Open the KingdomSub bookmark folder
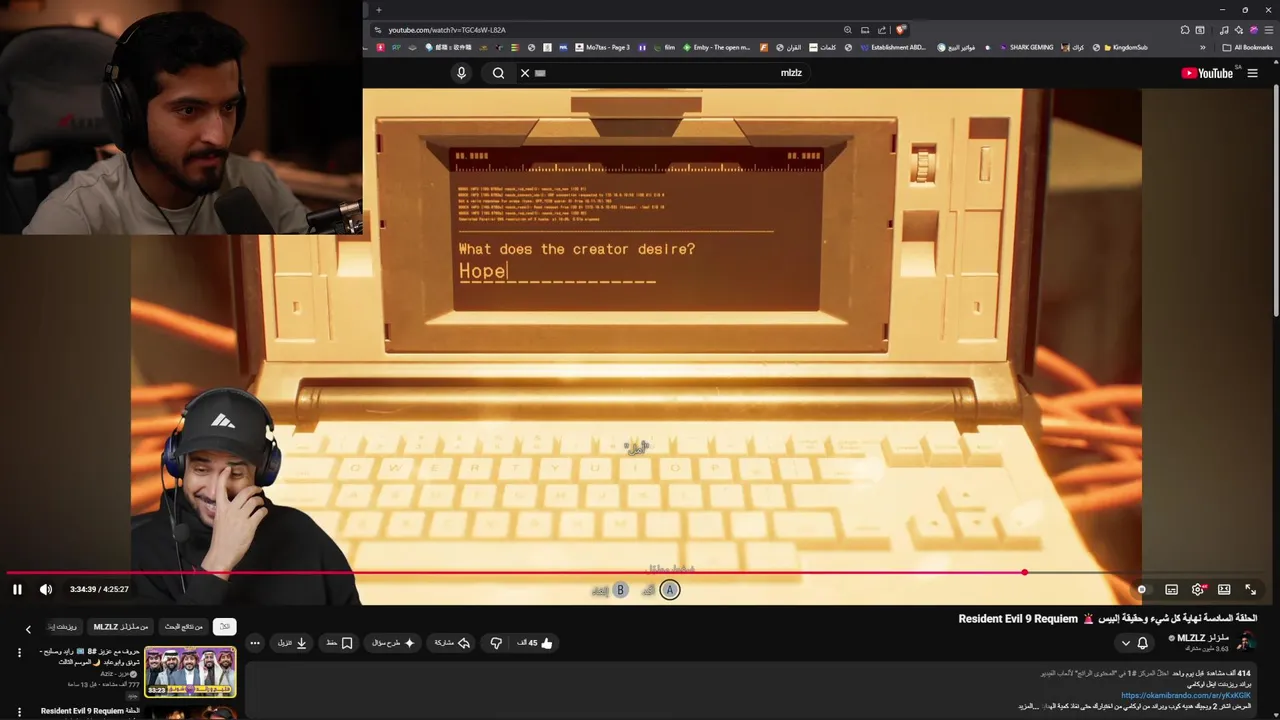Screen dimensions: 1280x720 click(x=1125, y=47)
